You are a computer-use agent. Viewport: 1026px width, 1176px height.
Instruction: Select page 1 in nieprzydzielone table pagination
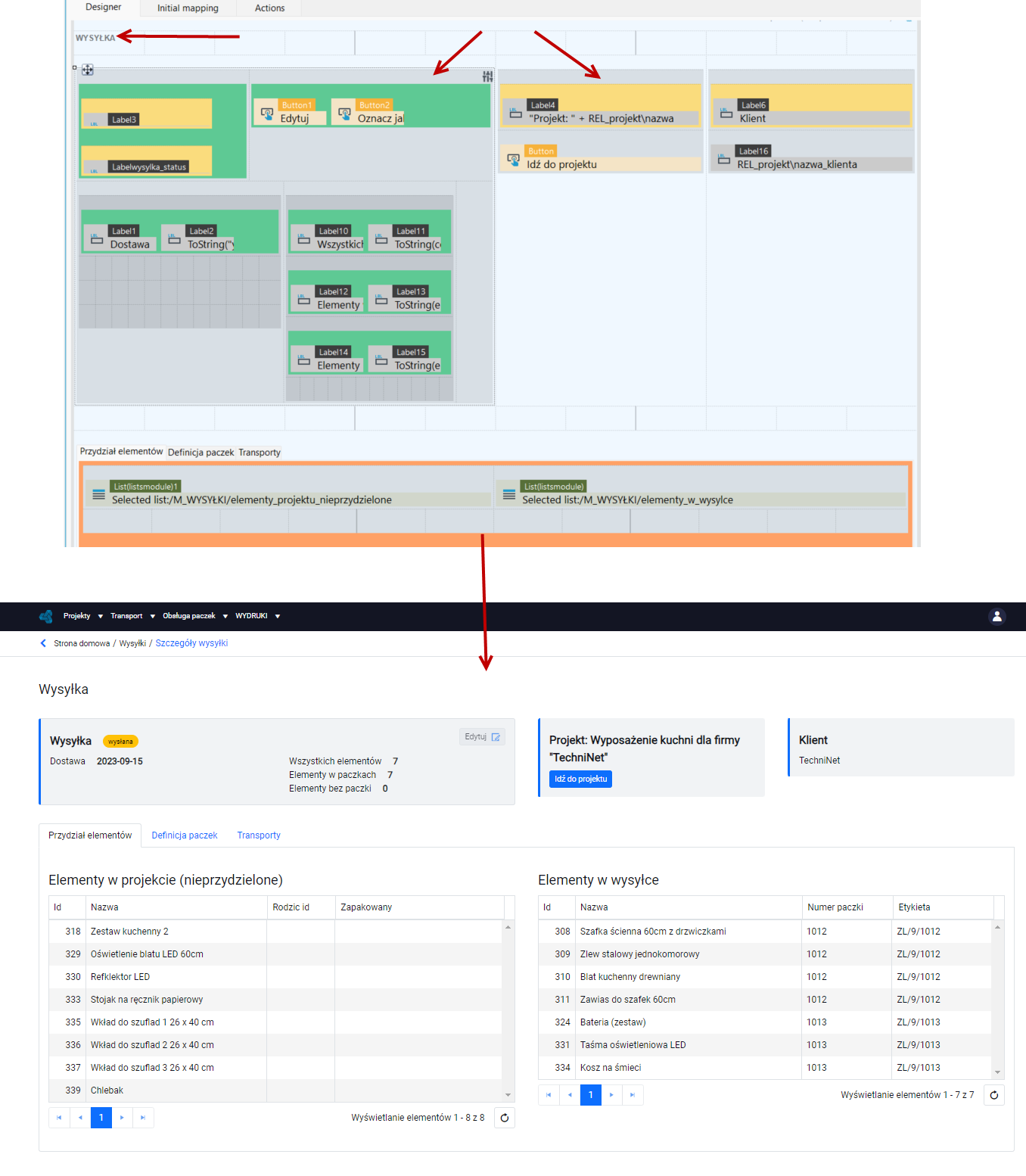tap(101, 1118)
